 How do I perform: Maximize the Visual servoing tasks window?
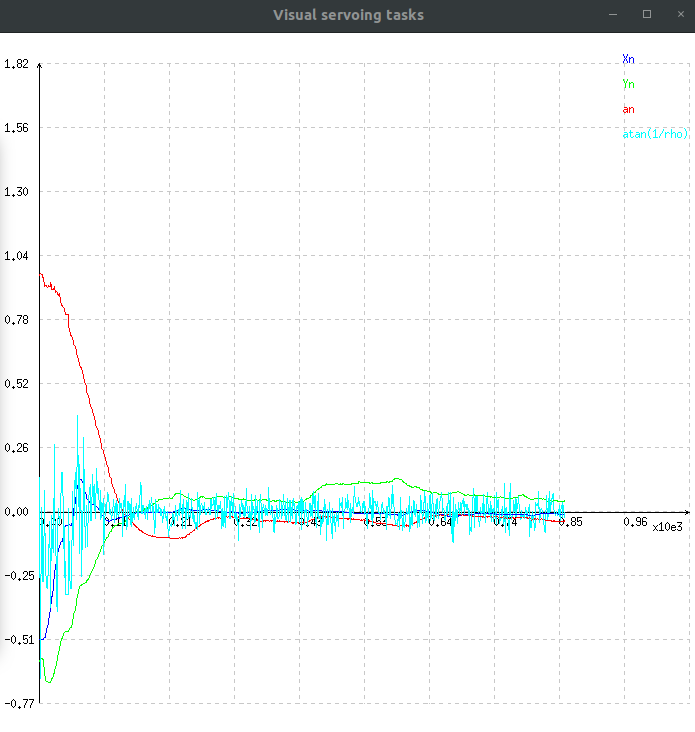(647, 15)
